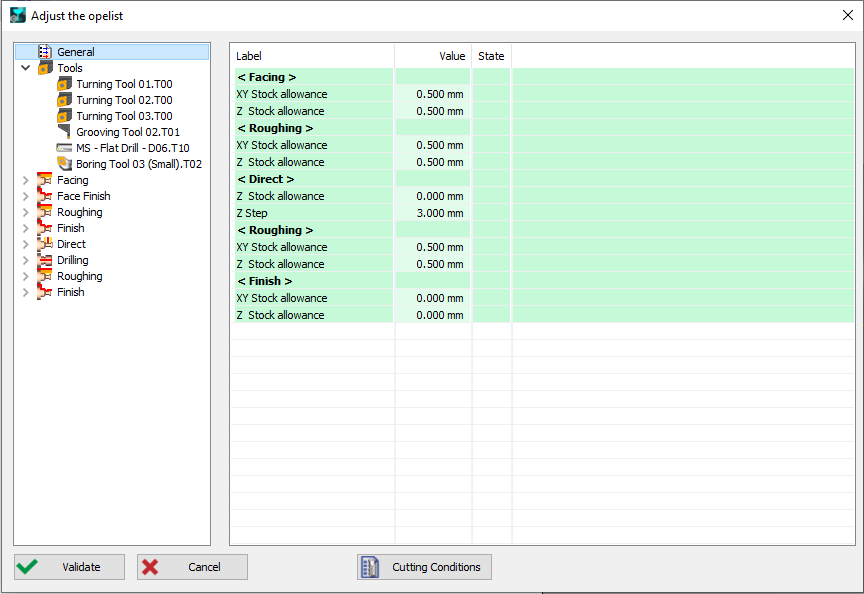Image resolution: width=864 pixels, height=594 pixels.
Task: Click the Validate button
Action: (69, 567)
